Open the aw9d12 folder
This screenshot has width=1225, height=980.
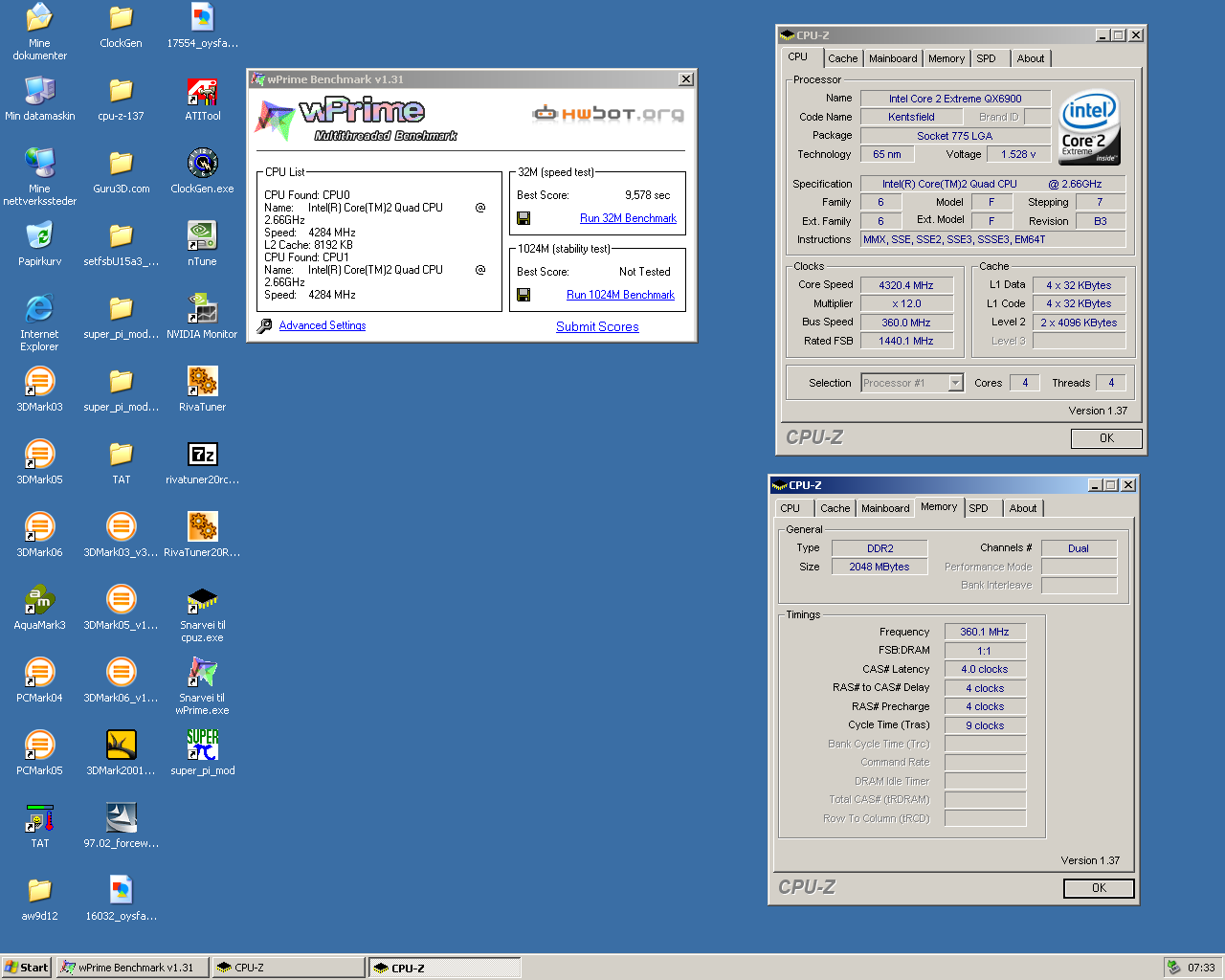(39, 900)
